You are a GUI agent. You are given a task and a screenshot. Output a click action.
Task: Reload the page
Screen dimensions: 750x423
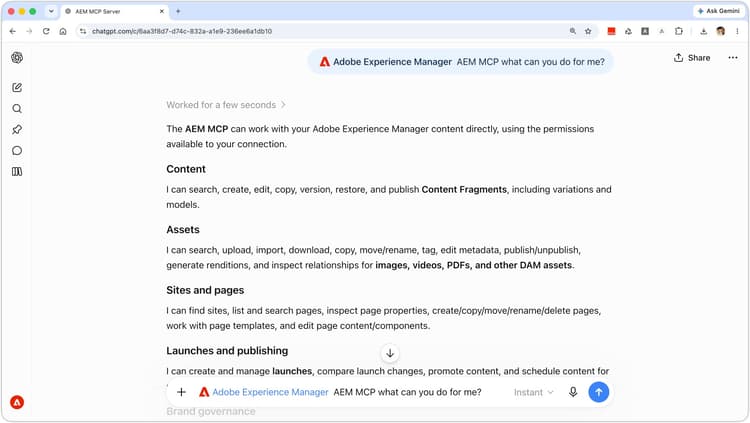[46, 31]
